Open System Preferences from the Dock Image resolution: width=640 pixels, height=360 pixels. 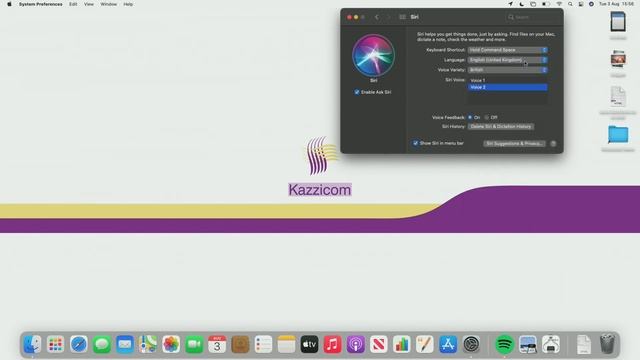[471, 344]
